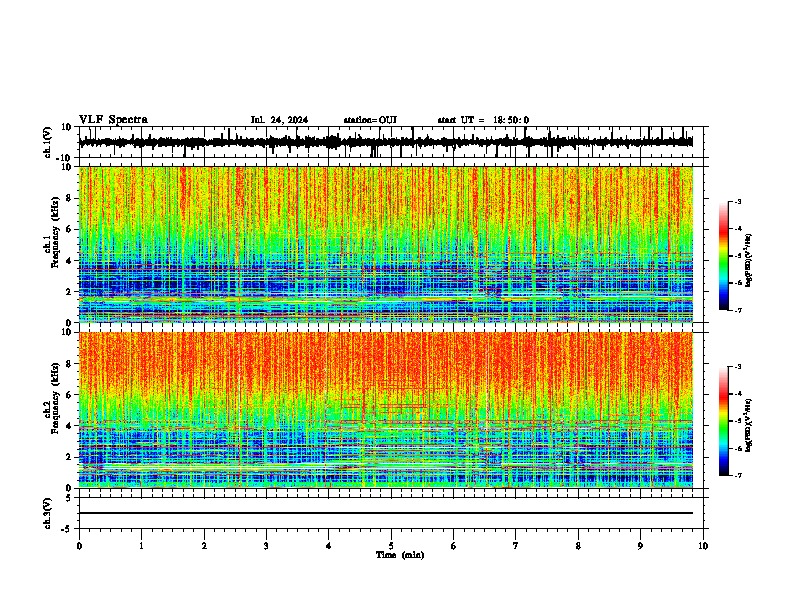Click the time axis tick label 7
This screenshot has width=792, height=612.
click(516, 546)
